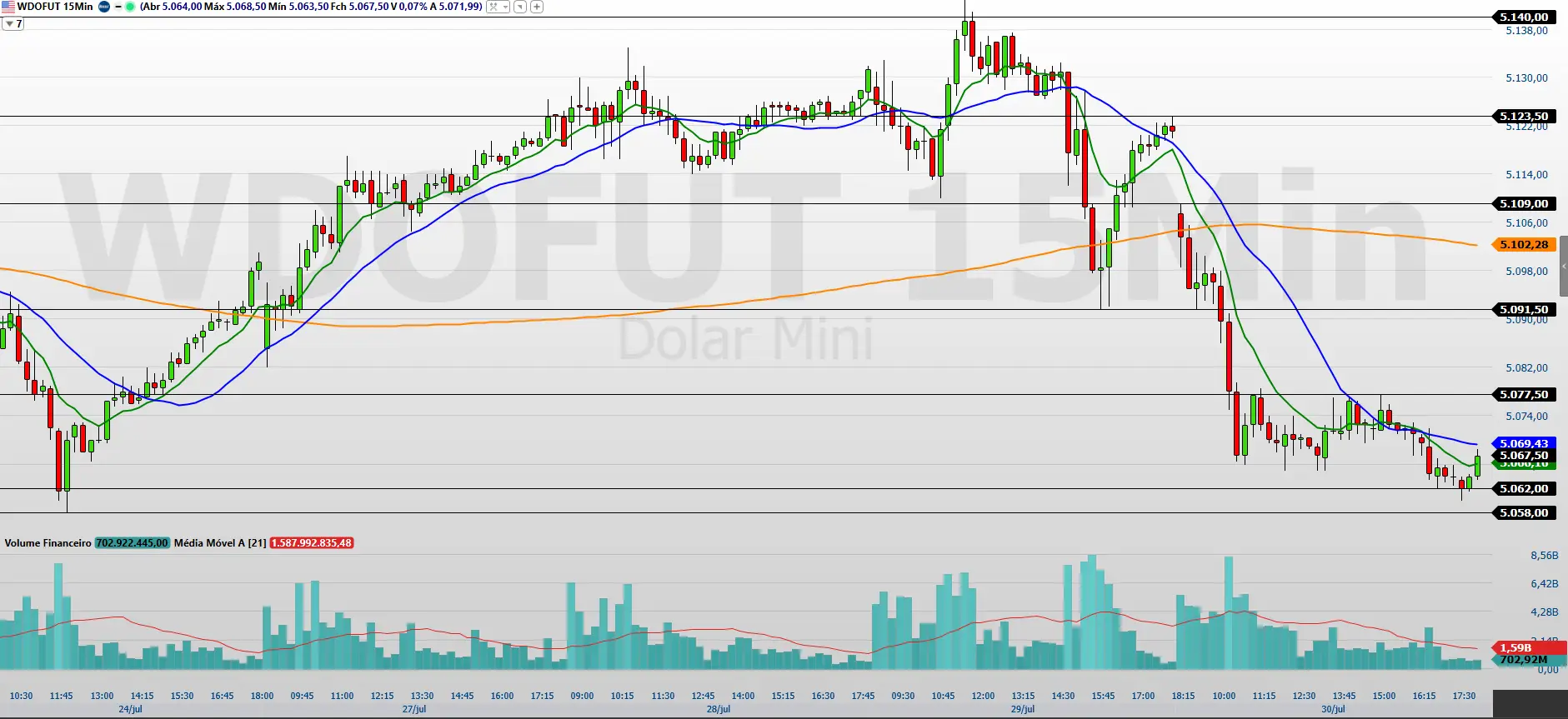Click the blue exchange badge icon
Image resolution: width=1568 pixels, height=719 pixels.
click(104, 7)
